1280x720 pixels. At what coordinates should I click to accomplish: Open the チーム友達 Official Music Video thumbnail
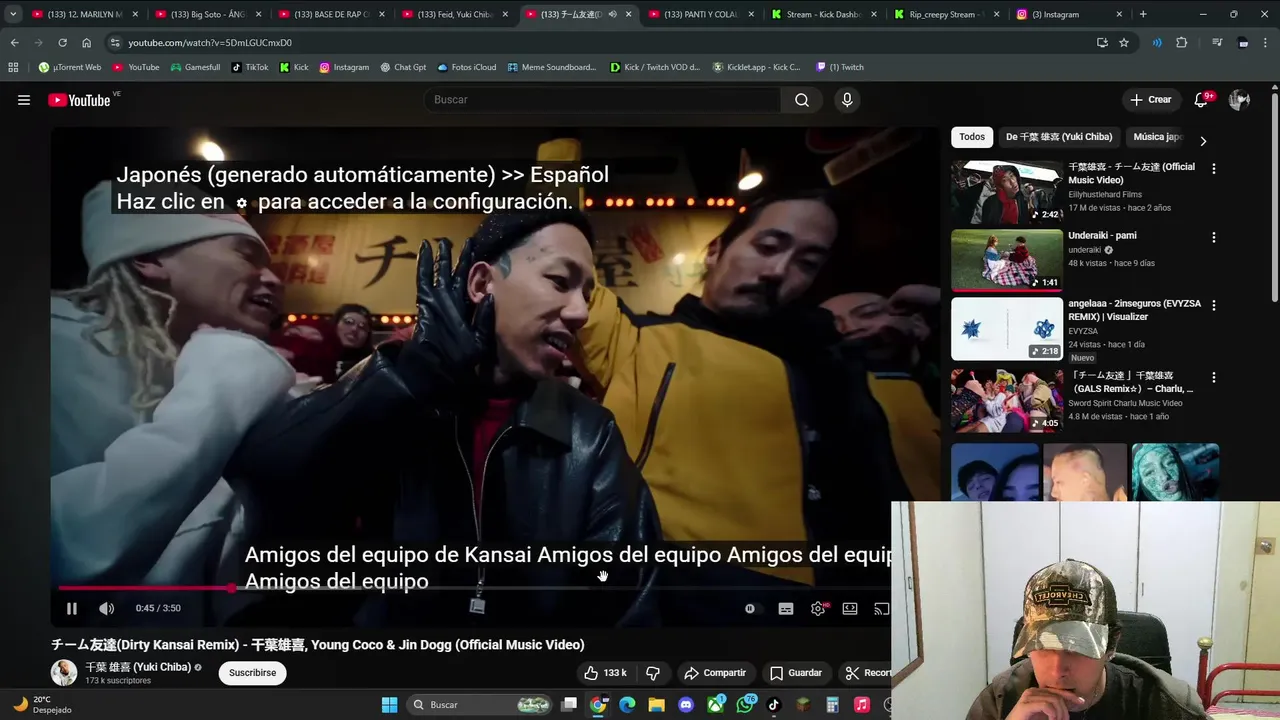tap(1007, 192)
